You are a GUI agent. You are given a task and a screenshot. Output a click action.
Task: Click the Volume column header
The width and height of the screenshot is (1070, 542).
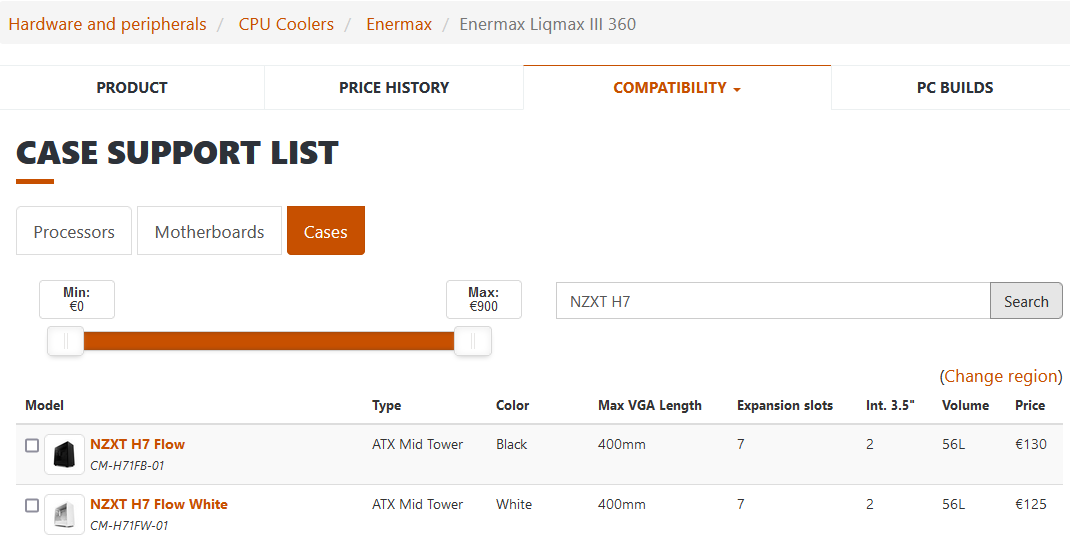[x=966, y=405]
